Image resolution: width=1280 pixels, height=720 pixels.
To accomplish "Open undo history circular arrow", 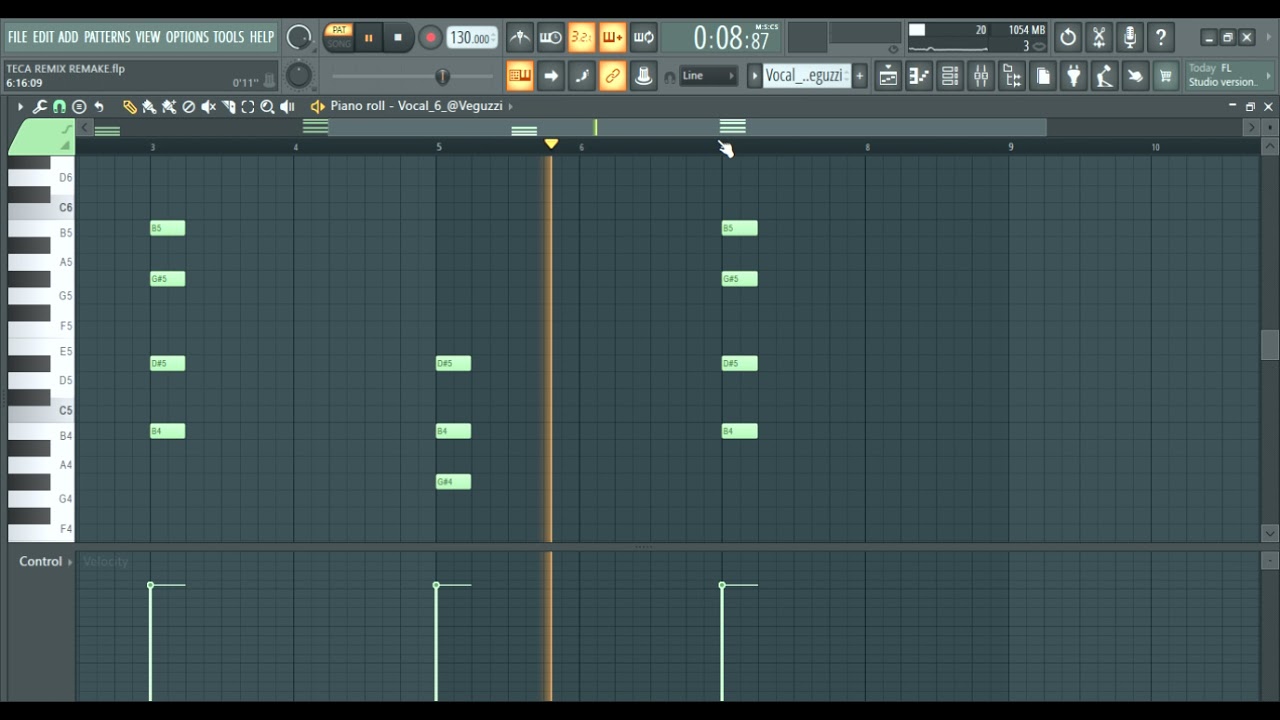I will point(1068,38).
